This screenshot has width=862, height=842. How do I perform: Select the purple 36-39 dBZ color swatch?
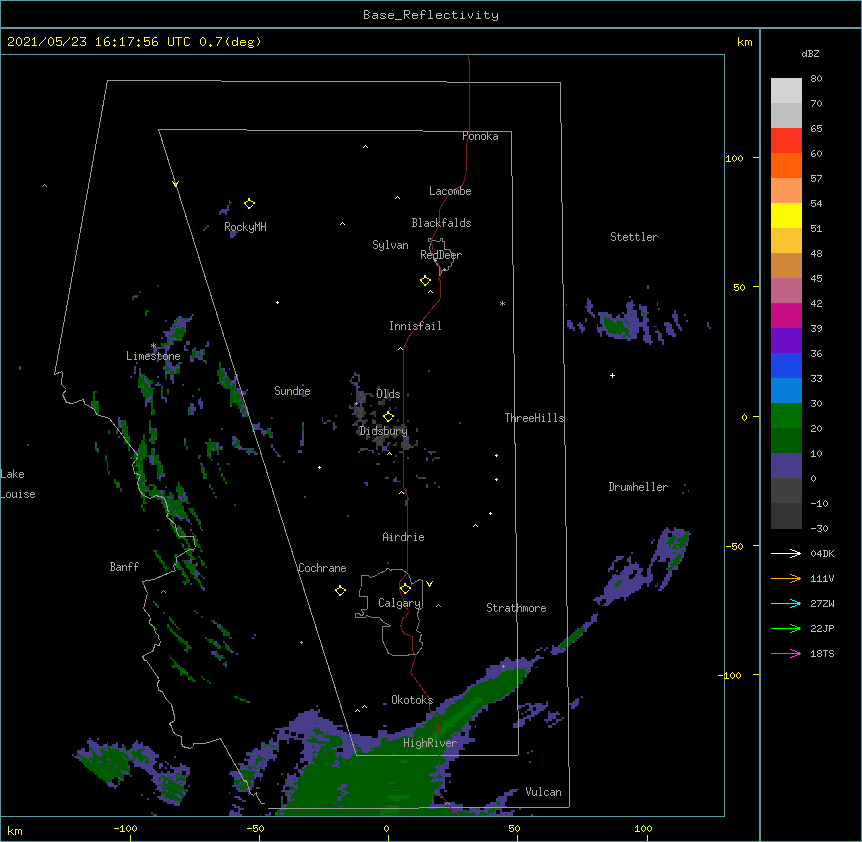[786, 341]
